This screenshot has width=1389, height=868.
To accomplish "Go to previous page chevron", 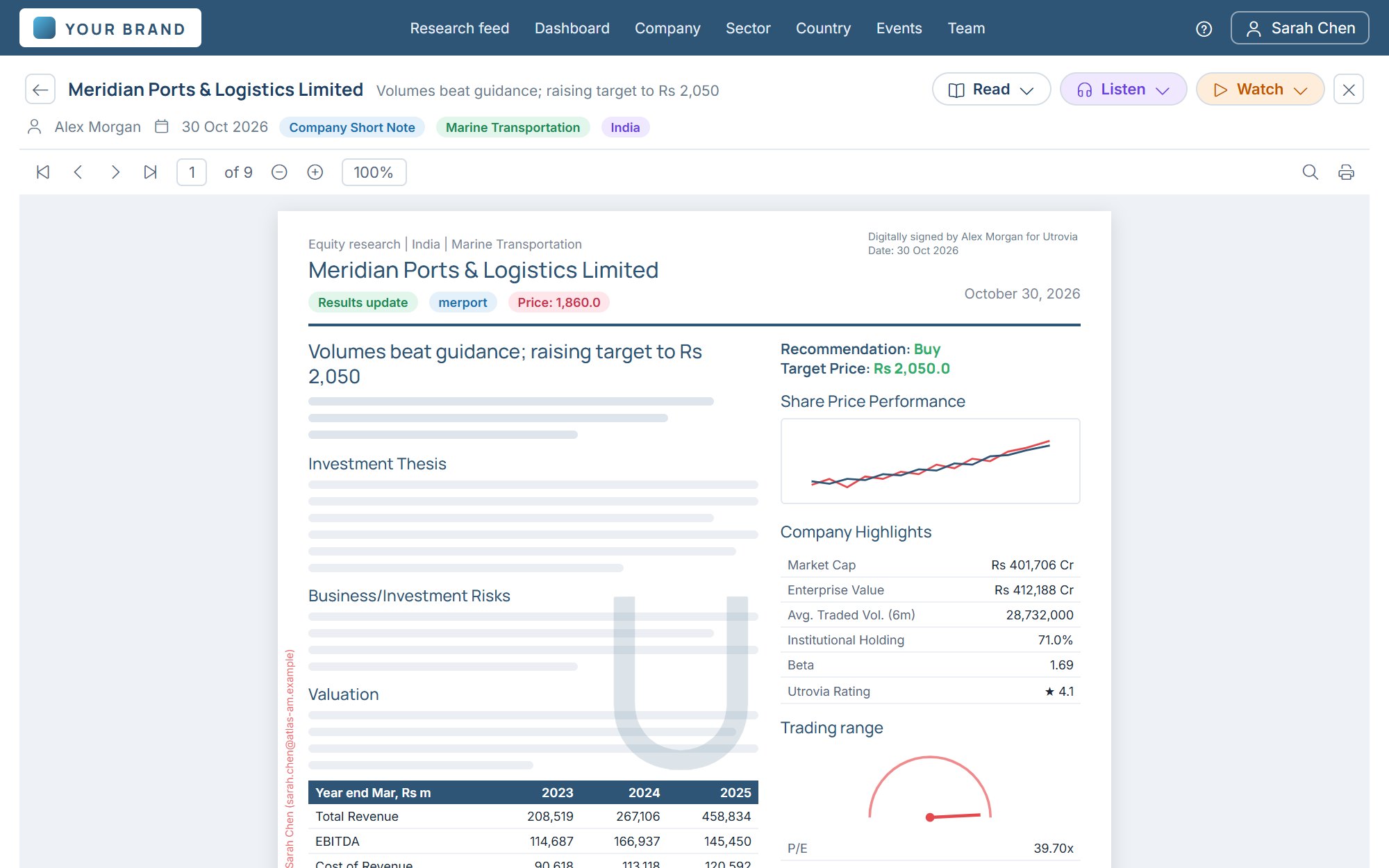I will tap(78, 172).
